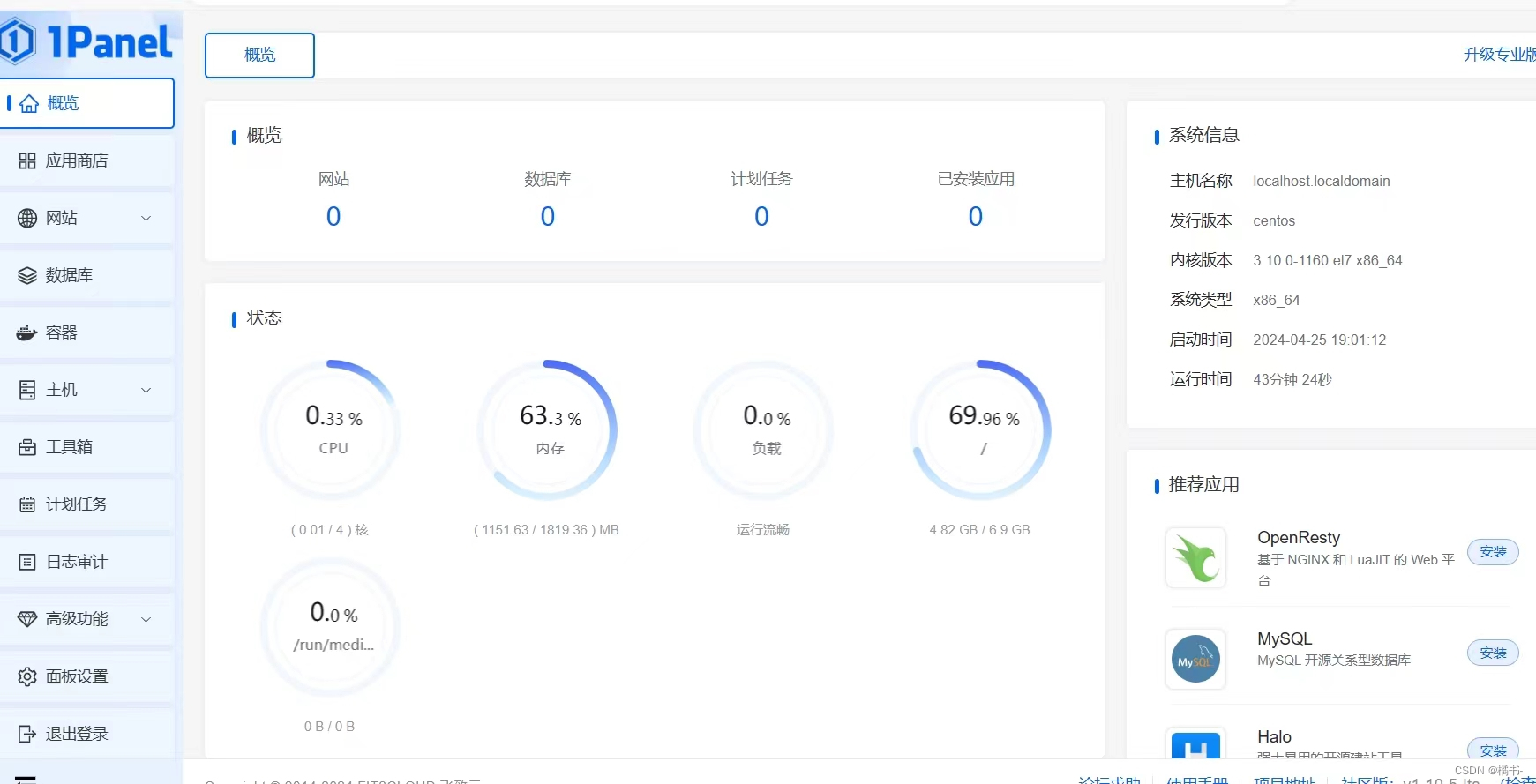This screenshot has width=1536, height=784.
Task: Click the memory text 1151.63 / 1819.36 MB
Action: 546,530
